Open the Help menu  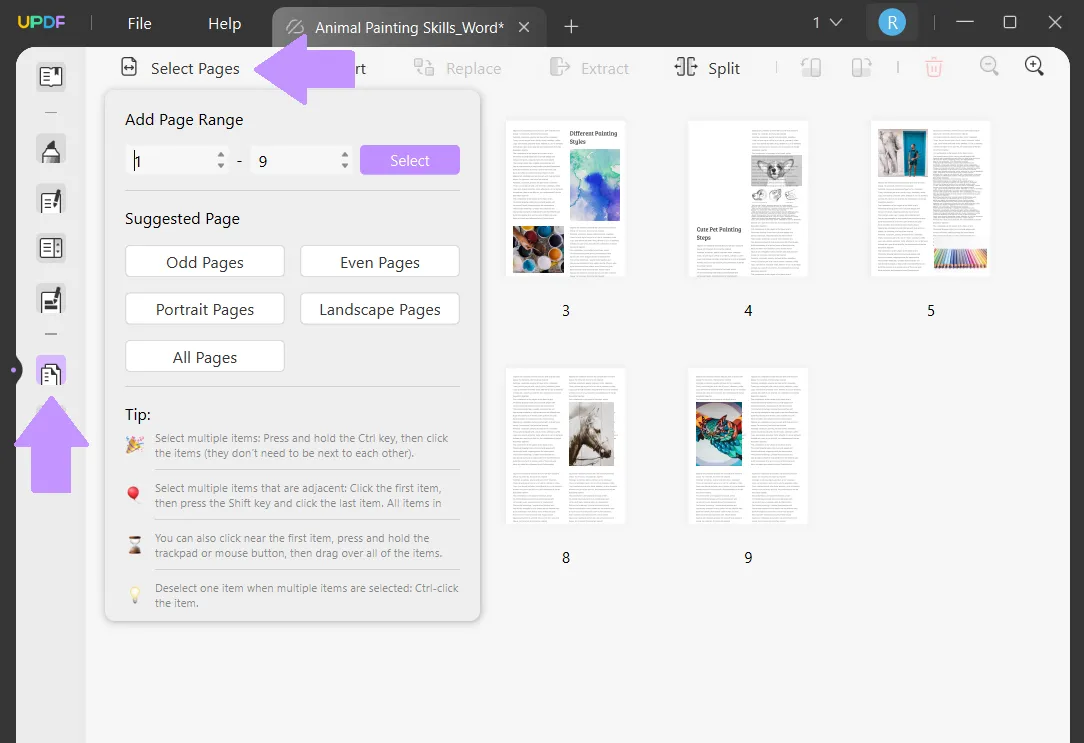click(225, 23)
